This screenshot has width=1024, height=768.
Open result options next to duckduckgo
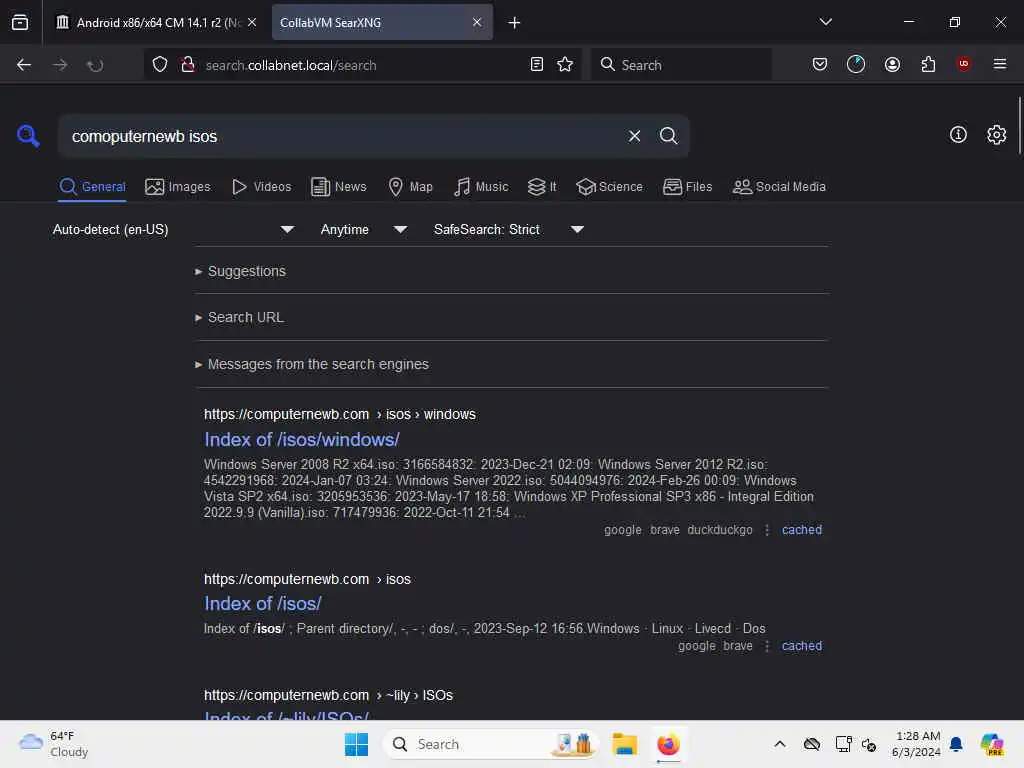767,530
